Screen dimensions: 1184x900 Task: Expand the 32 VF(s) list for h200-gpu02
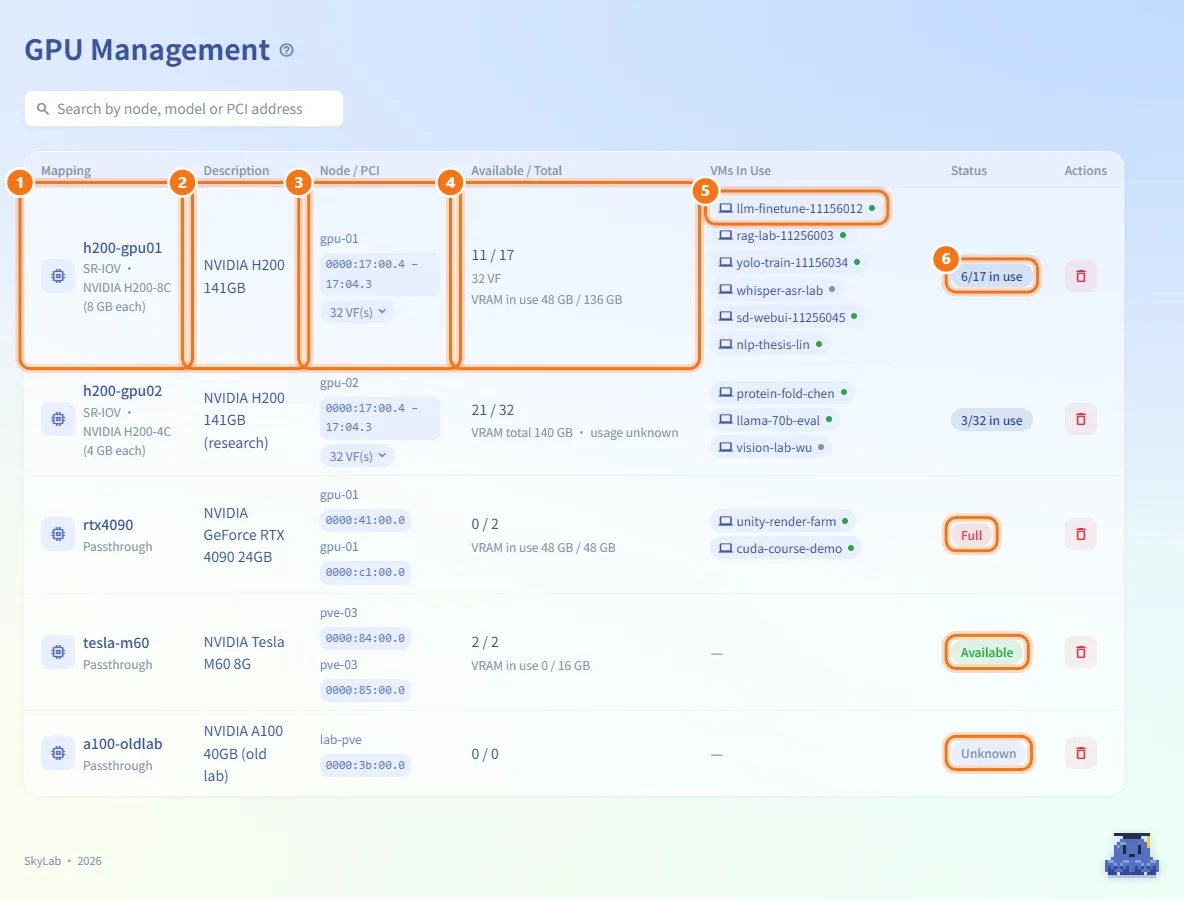click(357, 456)
